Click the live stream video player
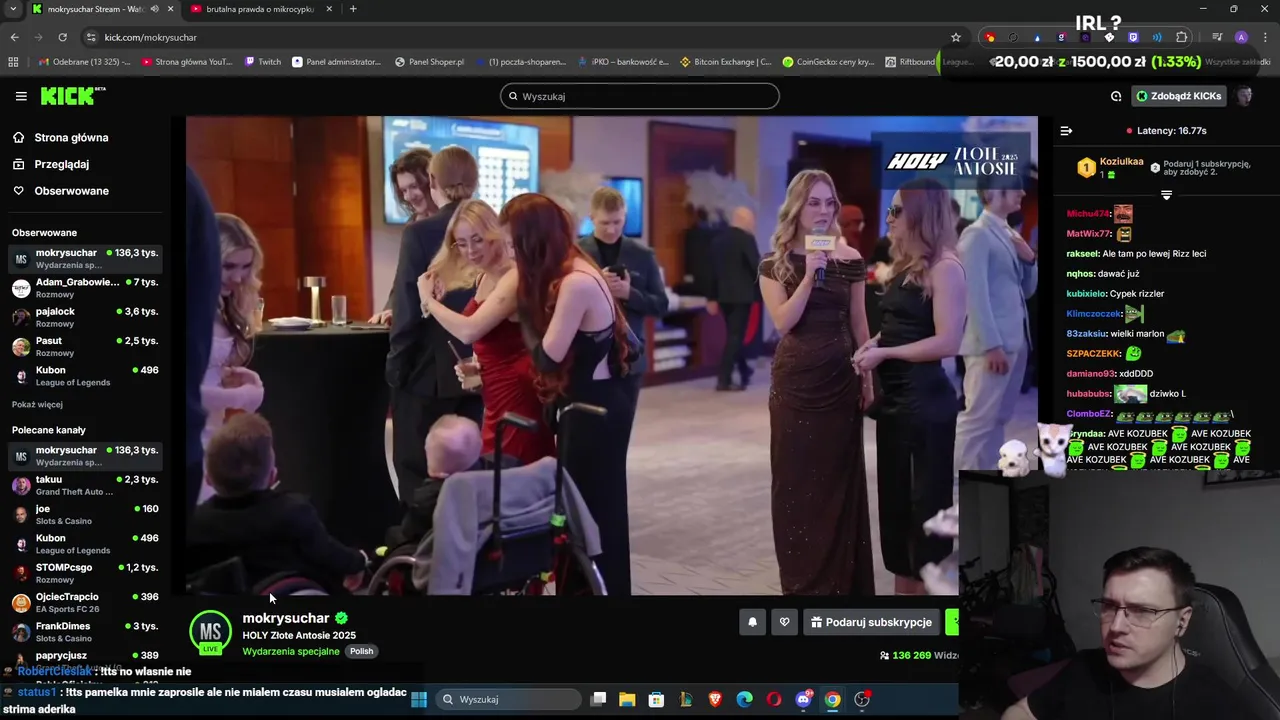 coord(612,355)
